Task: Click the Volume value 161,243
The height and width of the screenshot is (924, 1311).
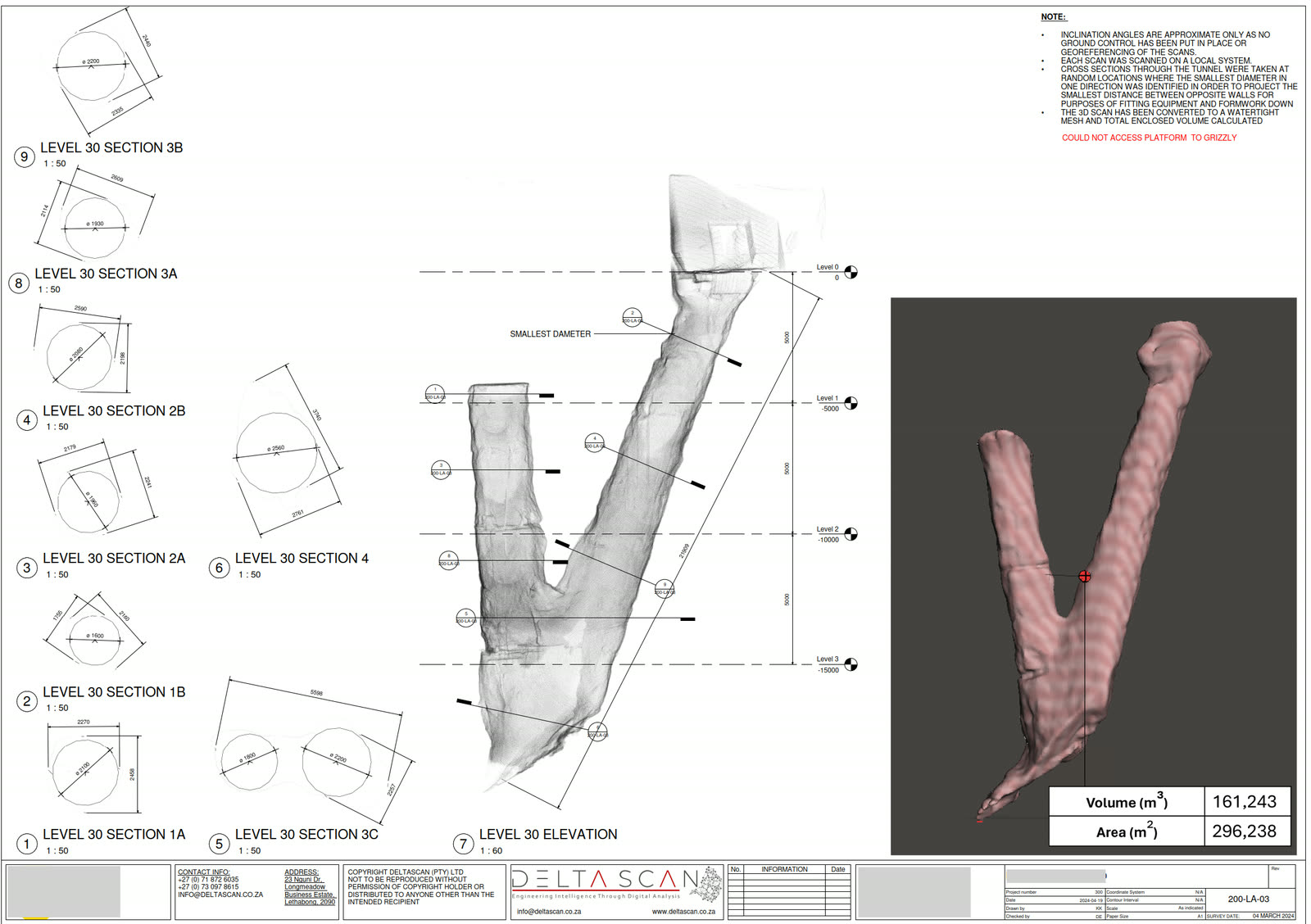Action: coord(1245,802)
